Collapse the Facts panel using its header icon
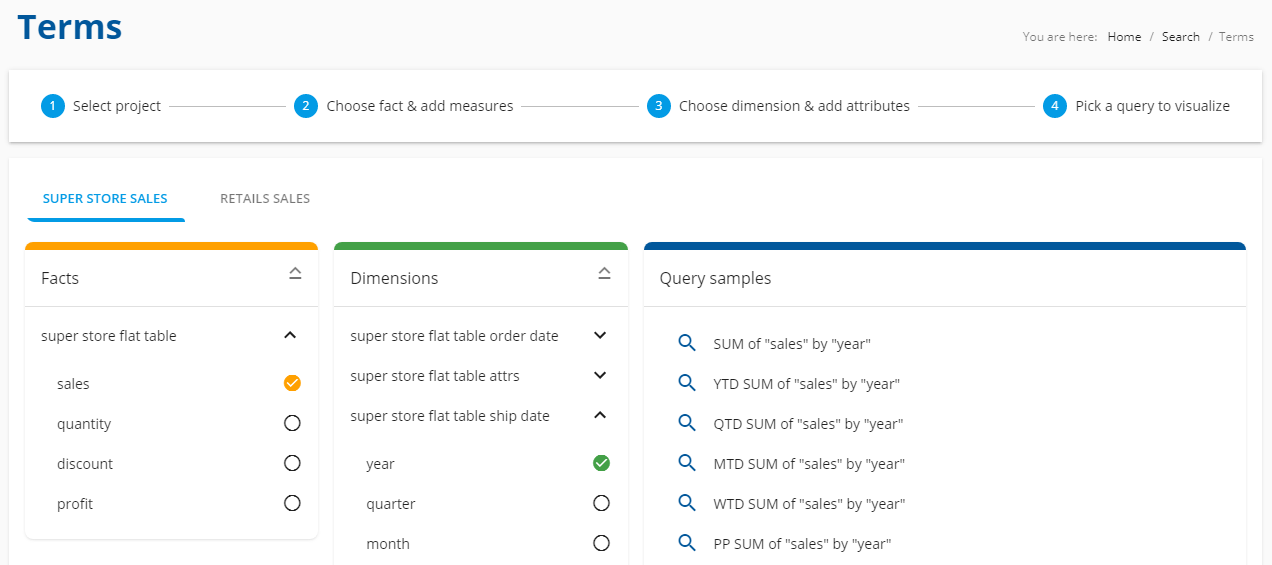The width and height of the screenshot is (1272, 565). 295,273
